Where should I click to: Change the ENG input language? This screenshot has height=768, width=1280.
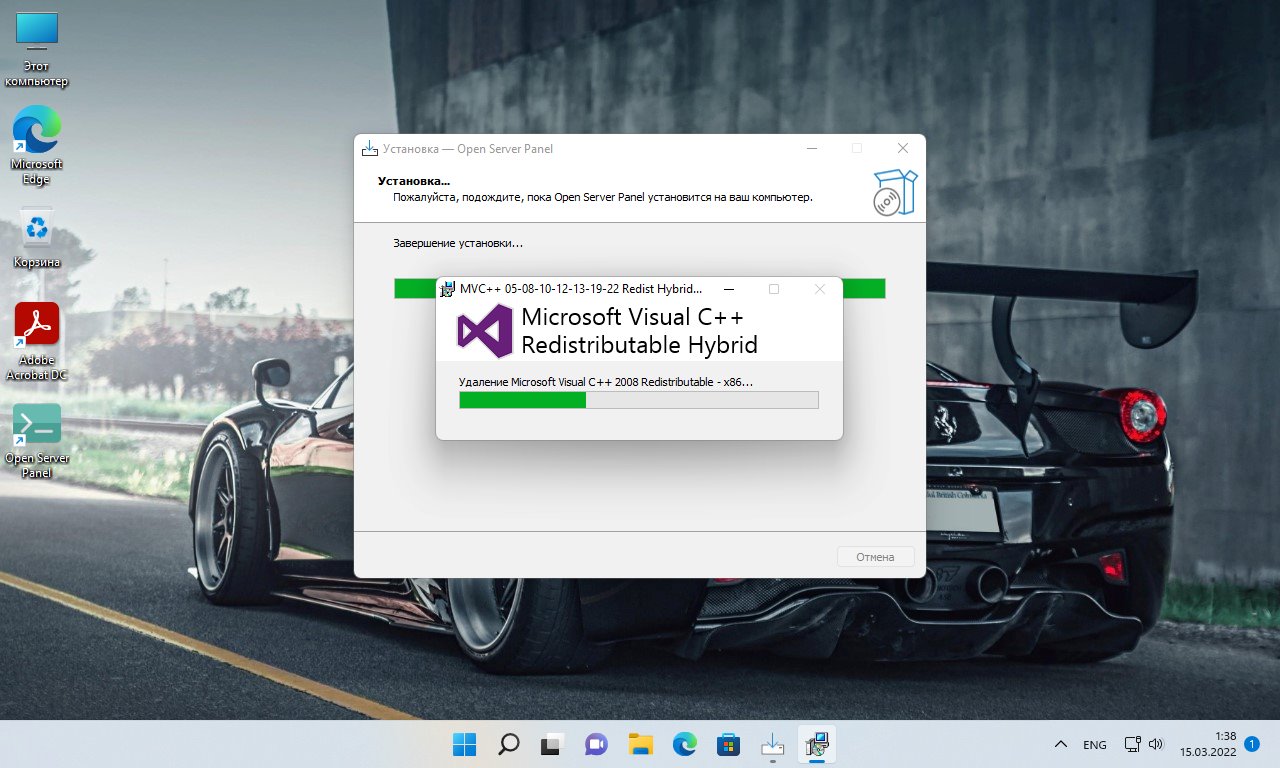pyautogui.click(x=1095, y=745)
